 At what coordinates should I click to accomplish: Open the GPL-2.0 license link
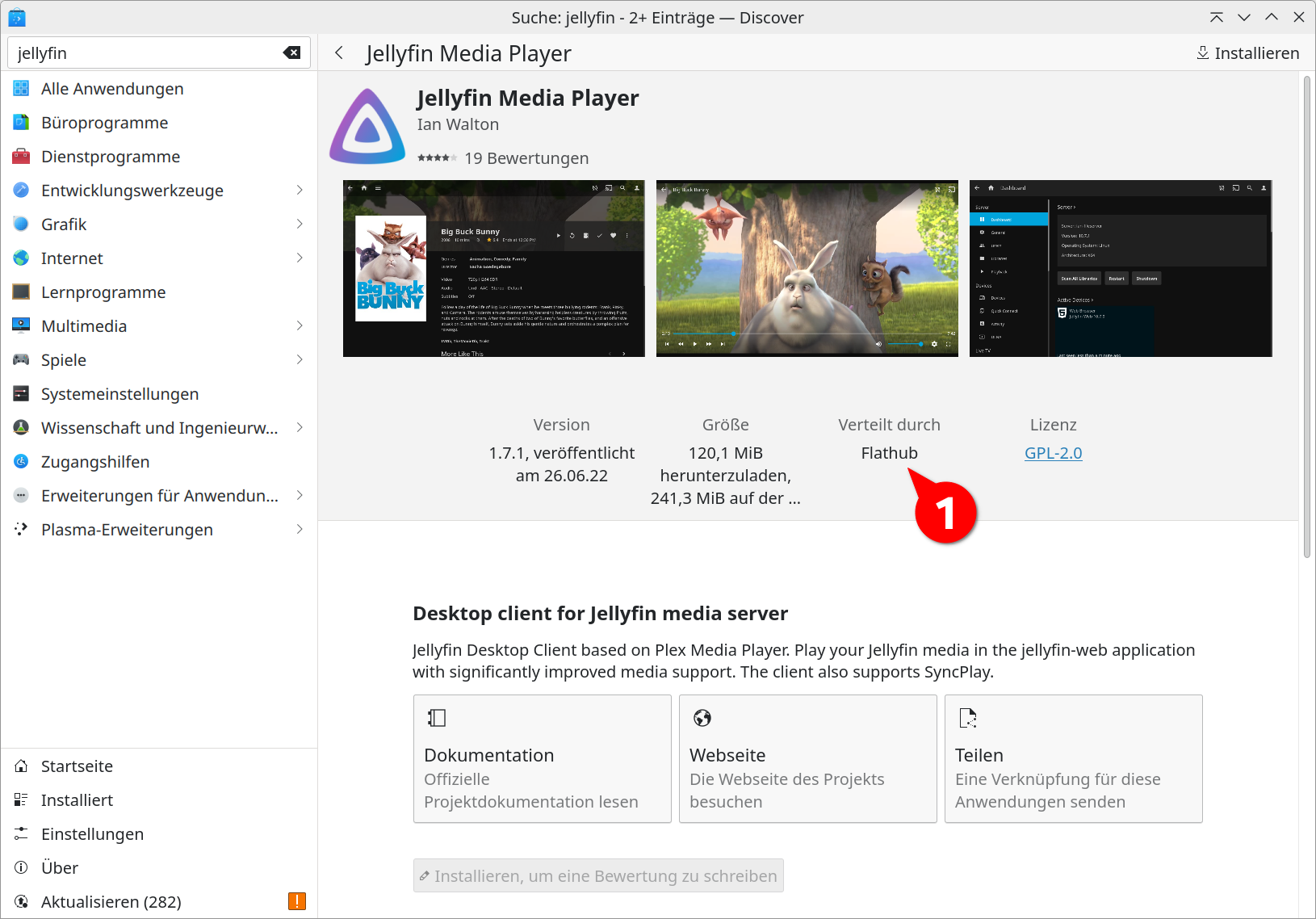coord(1054,453)
